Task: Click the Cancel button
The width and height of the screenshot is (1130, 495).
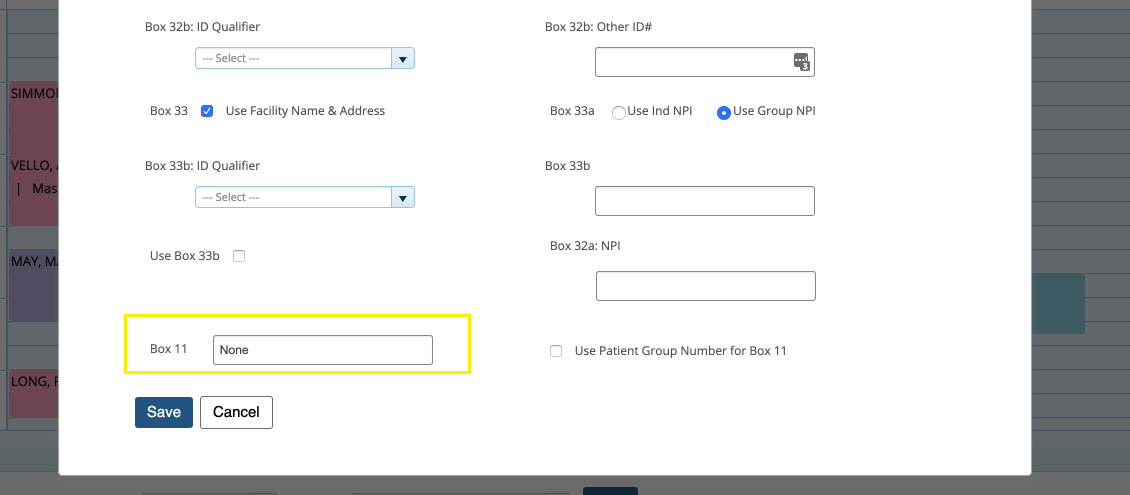Action: (x=236, y=412)
